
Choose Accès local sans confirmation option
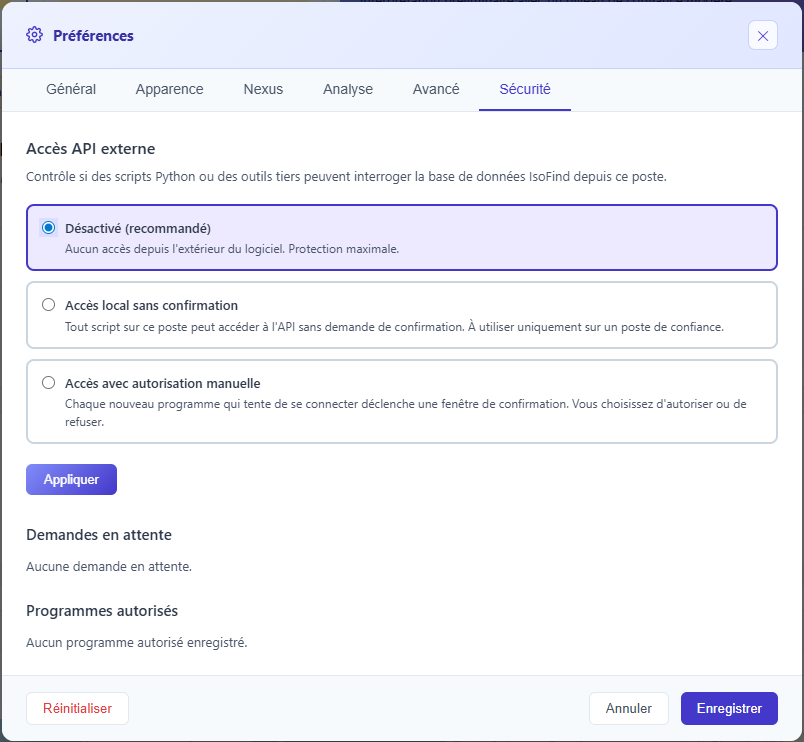(x=48, y=305)
